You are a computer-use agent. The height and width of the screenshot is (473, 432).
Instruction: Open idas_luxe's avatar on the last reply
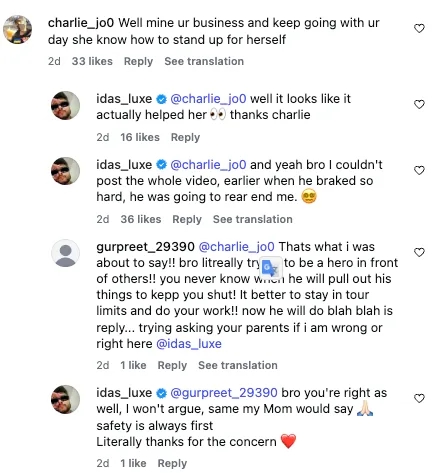(x=65, y=399)
